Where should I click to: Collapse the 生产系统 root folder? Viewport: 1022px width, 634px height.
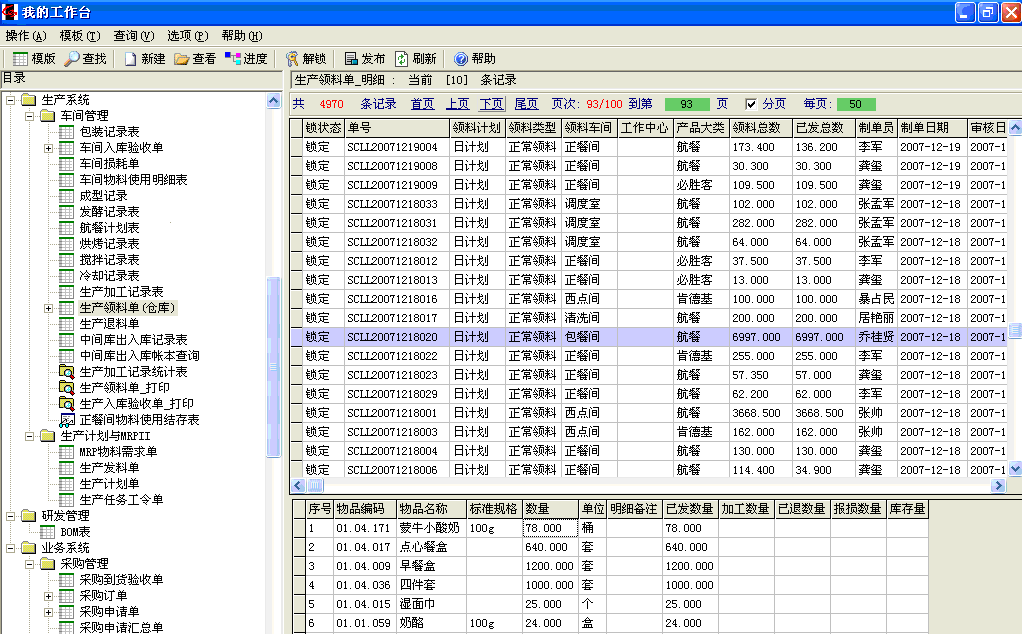click(x=11, y=100)
